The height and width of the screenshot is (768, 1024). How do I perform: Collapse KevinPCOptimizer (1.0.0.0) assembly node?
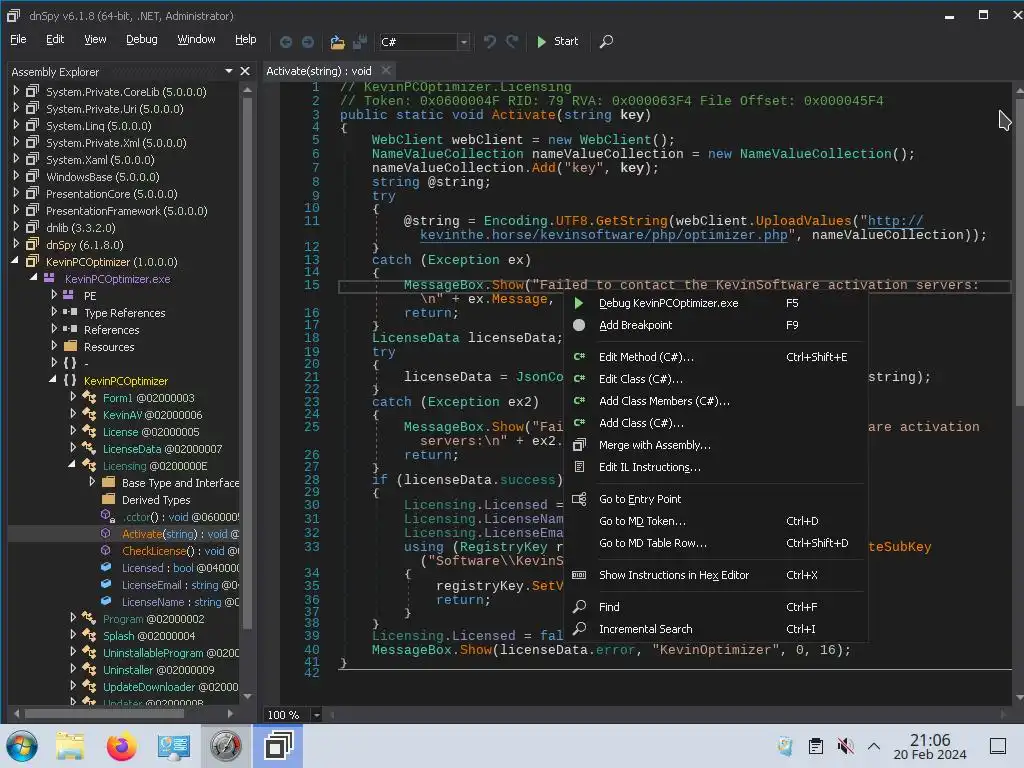coord(15,261)
